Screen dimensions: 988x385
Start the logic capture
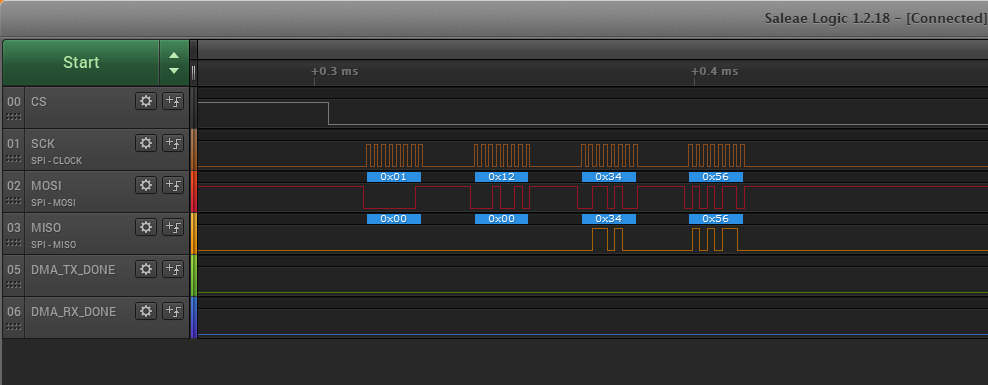point(81,62)
